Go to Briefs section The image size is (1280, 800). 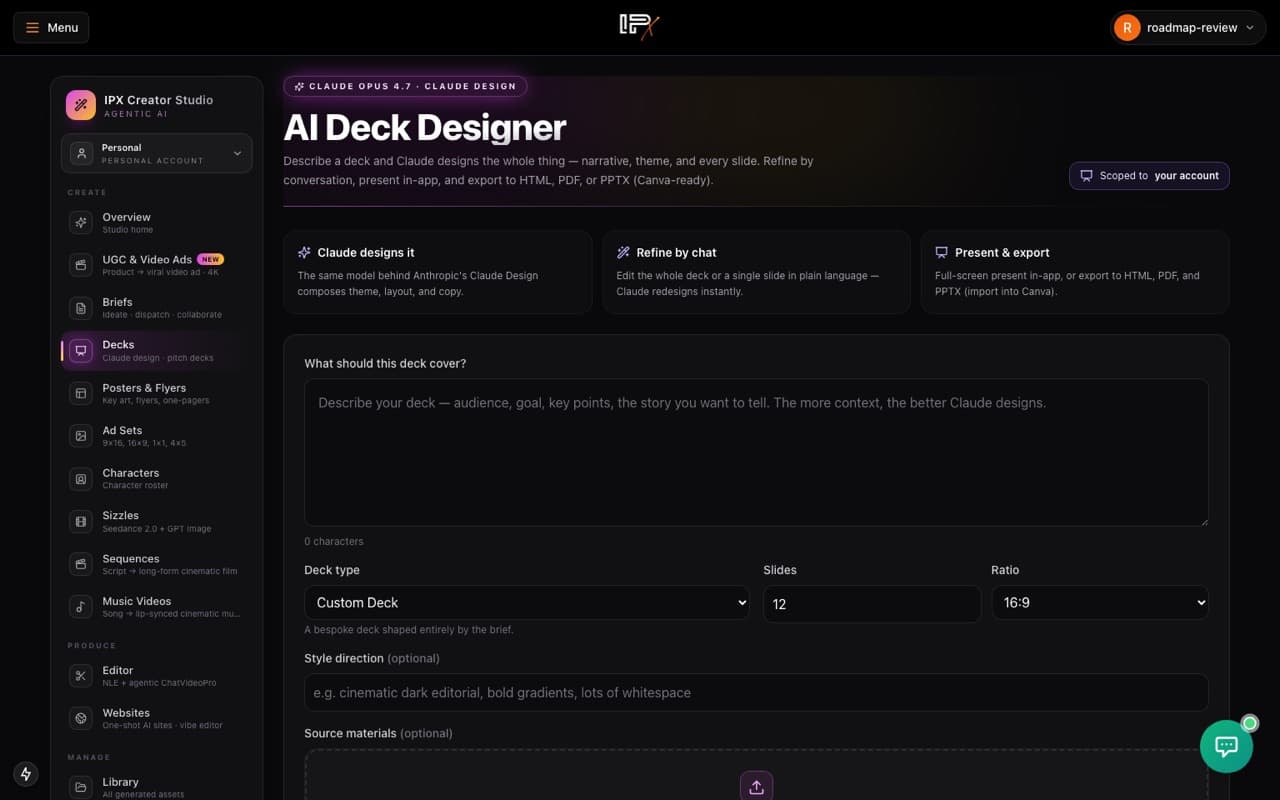coord(157,307)
